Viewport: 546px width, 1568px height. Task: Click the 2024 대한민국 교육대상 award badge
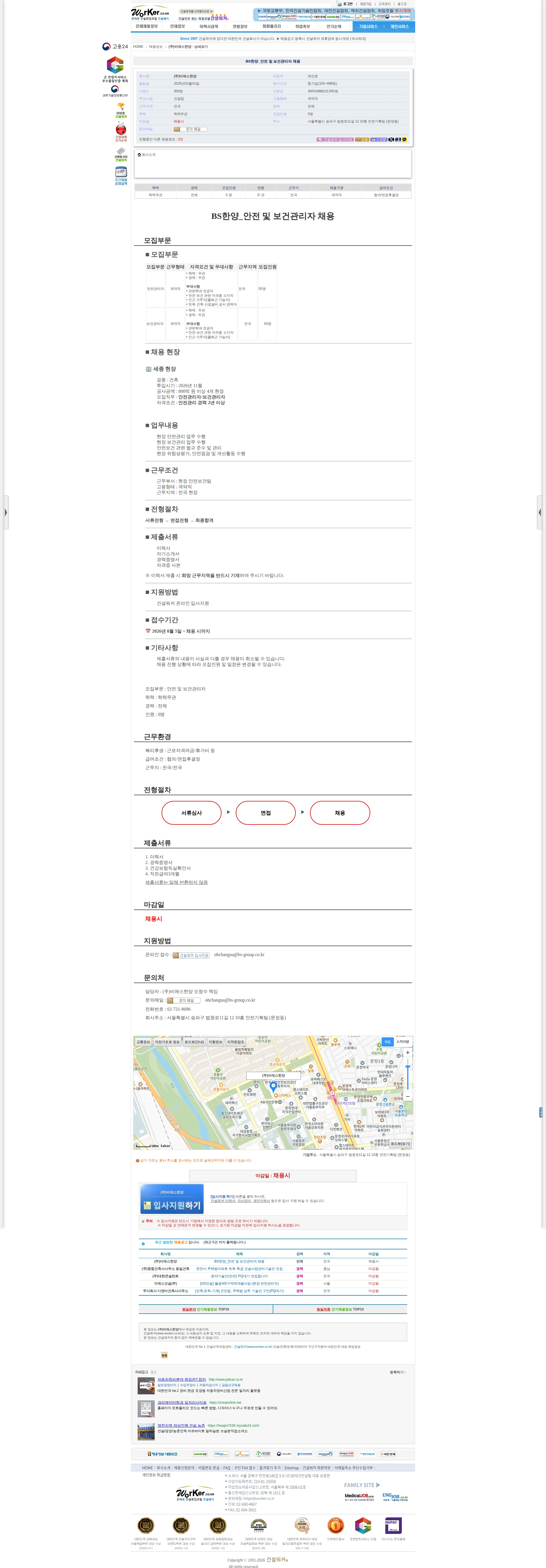pos(146,1525)
